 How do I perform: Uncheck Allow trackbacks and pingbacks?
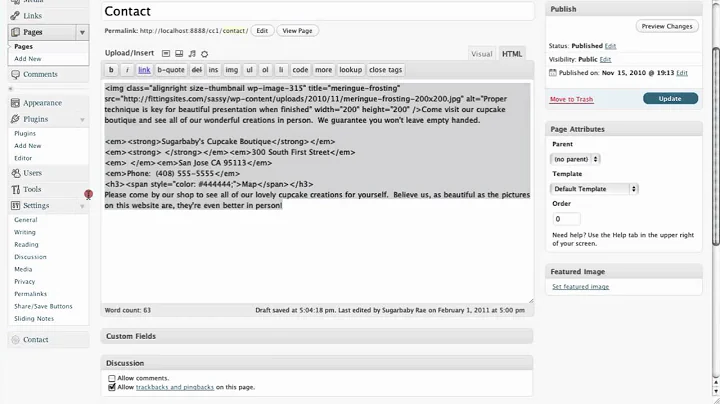tap(112, 387)
